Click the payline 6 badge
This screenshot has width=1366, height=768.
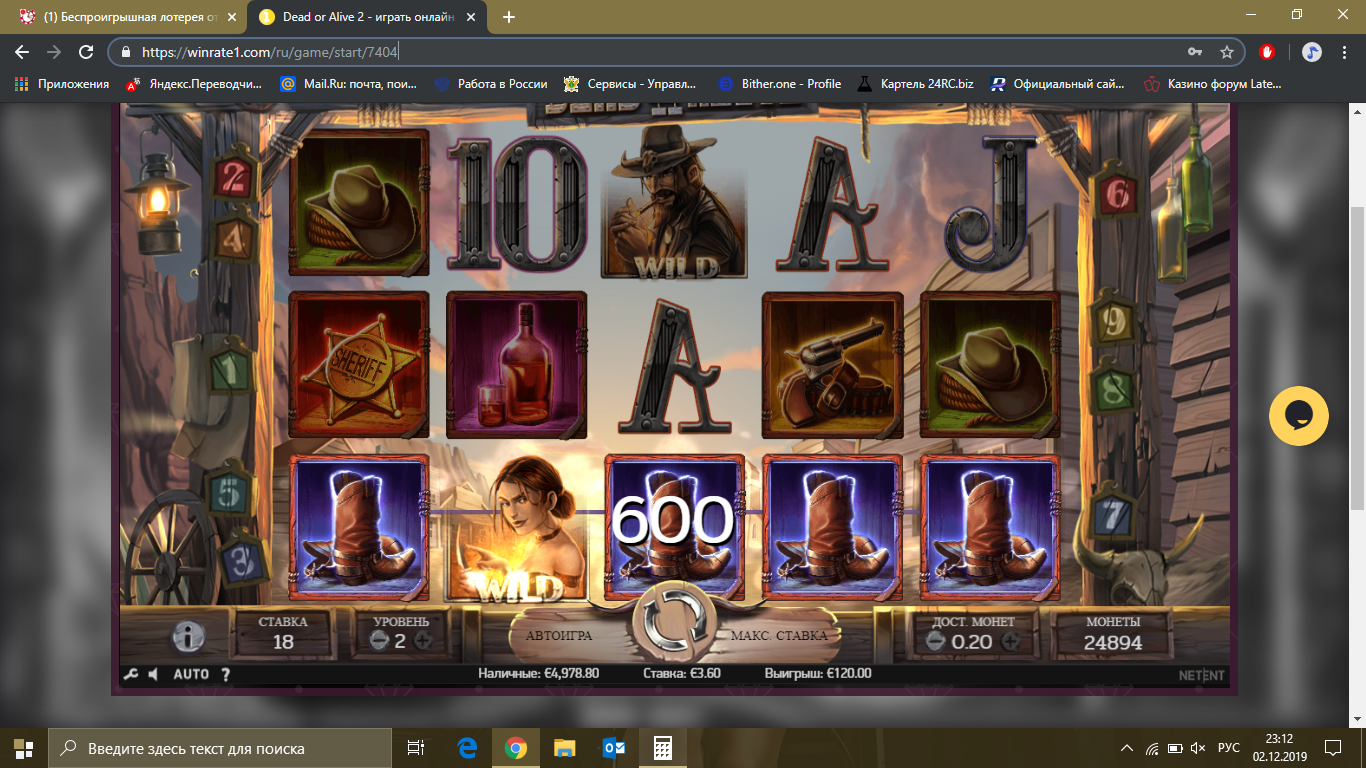[x=1117, y=193]
